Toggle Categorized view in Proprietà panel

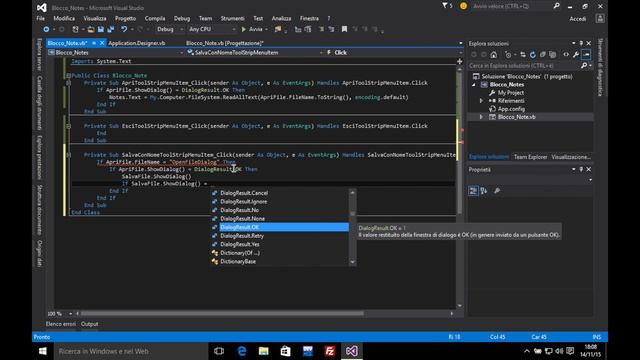point(473,191)
